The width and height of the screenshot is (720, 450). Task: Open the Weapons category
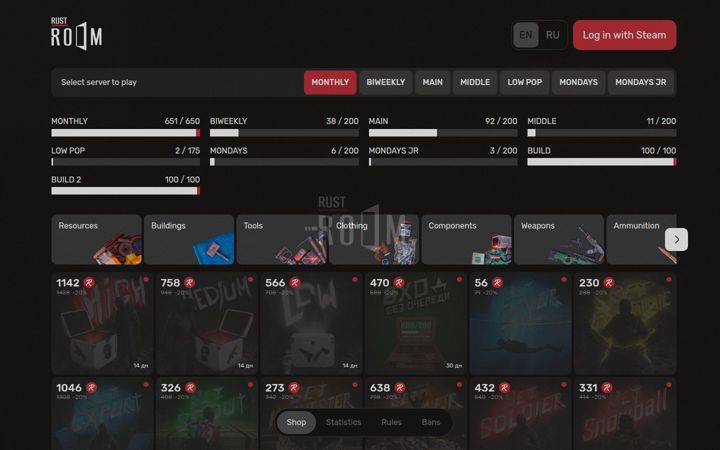[x=559, y=239]
